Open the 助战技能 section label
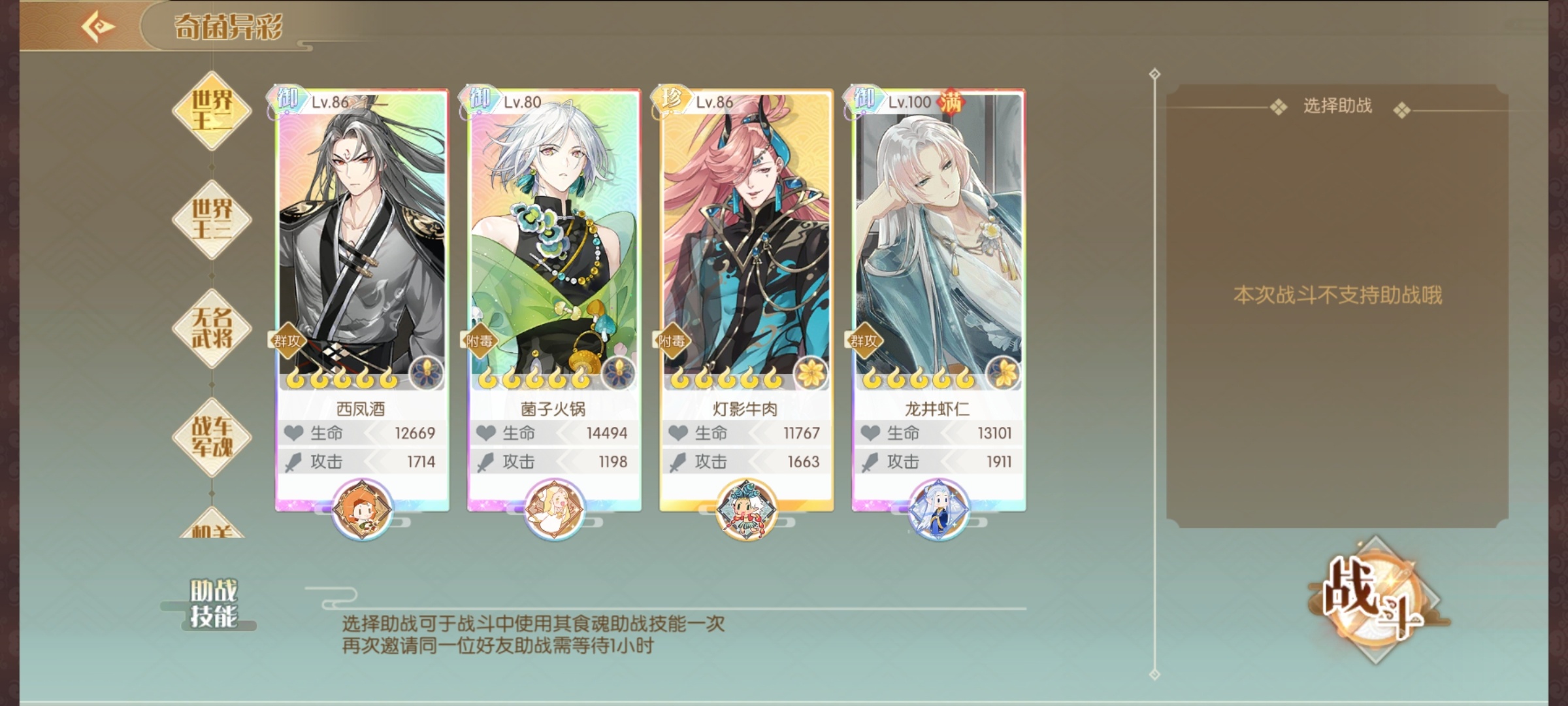Screen dimensions: 1568x706 pos(213,603)
